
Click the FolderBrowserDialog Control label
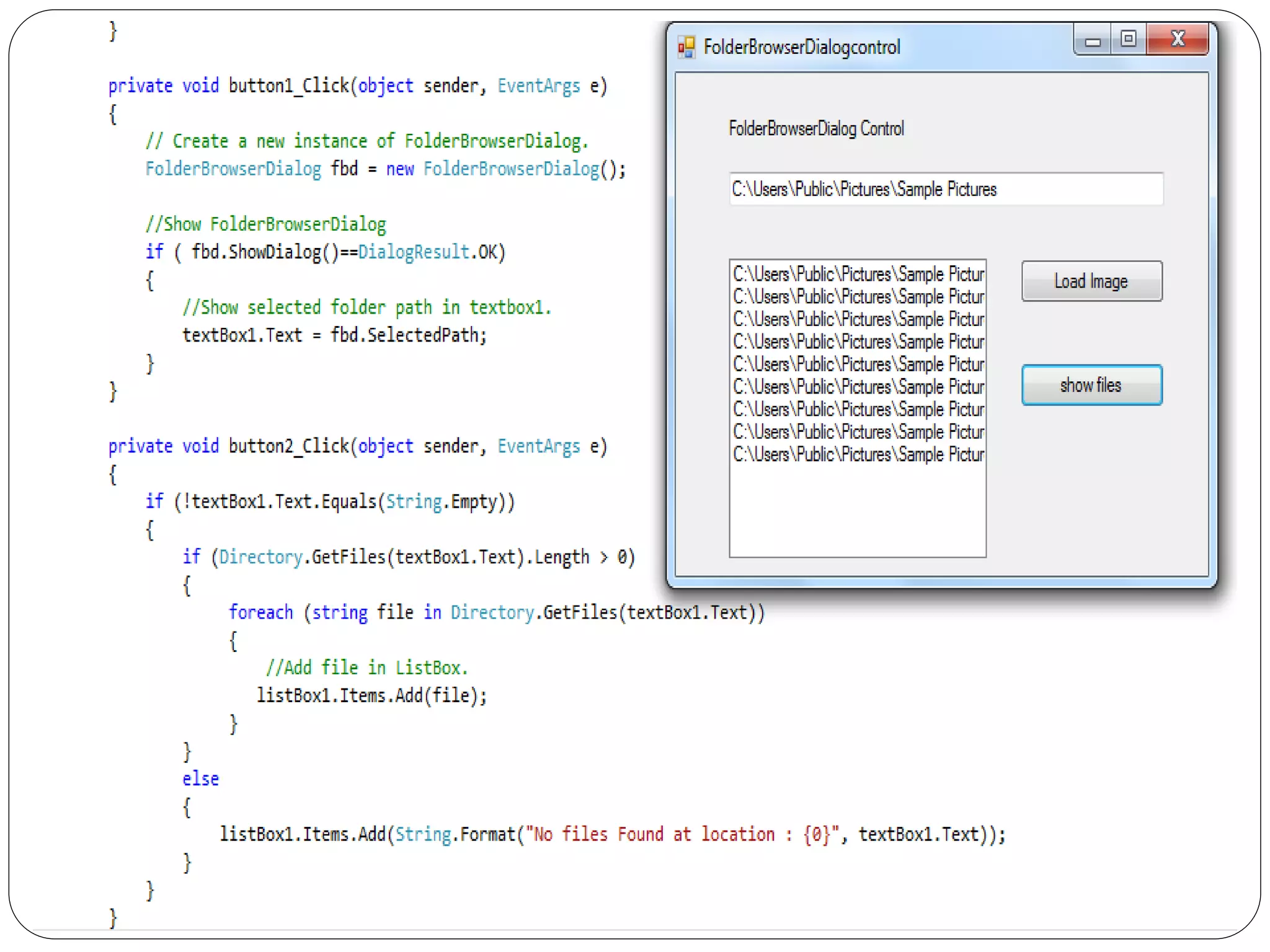(x=816, y=128)
